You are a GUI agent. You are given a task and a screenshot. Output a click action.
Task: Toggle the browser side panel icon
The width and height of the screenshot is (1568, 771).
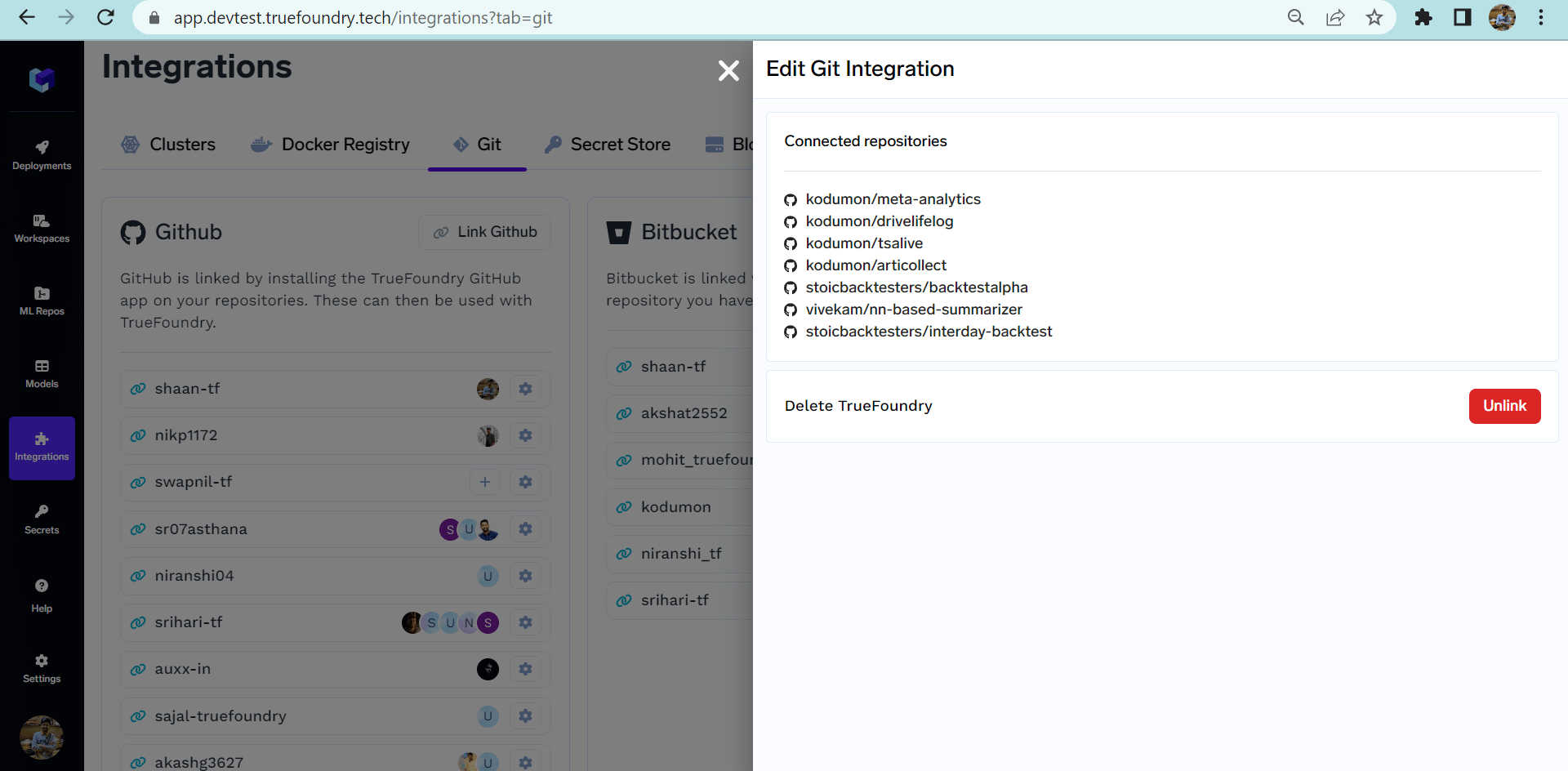(x=1463, y=17)
